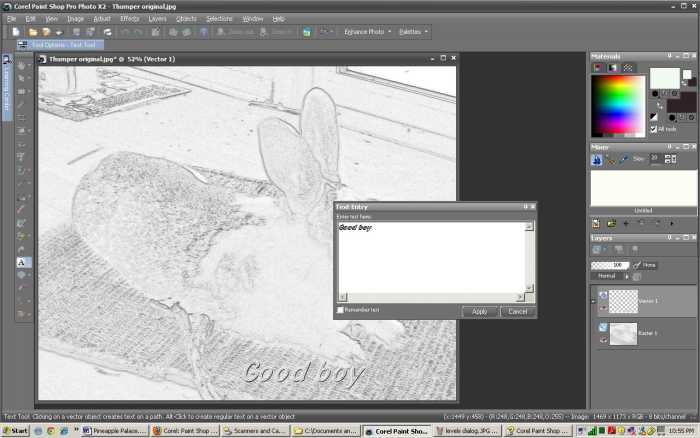Adjust the layer opacity slider at 100

tap(610, 265)
